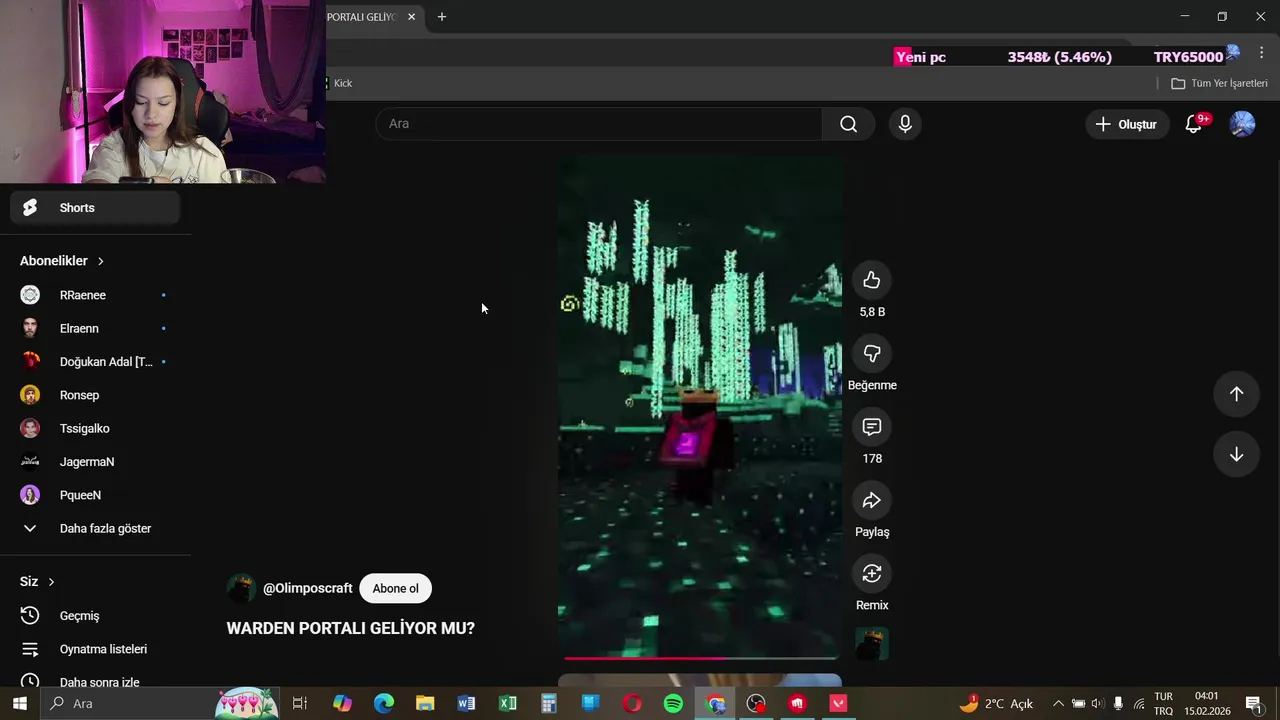Open the Tüm Yer İşaretleri bookmarks folder
The height and width of the screenshot is (720, 1280).
point(1219,83)
